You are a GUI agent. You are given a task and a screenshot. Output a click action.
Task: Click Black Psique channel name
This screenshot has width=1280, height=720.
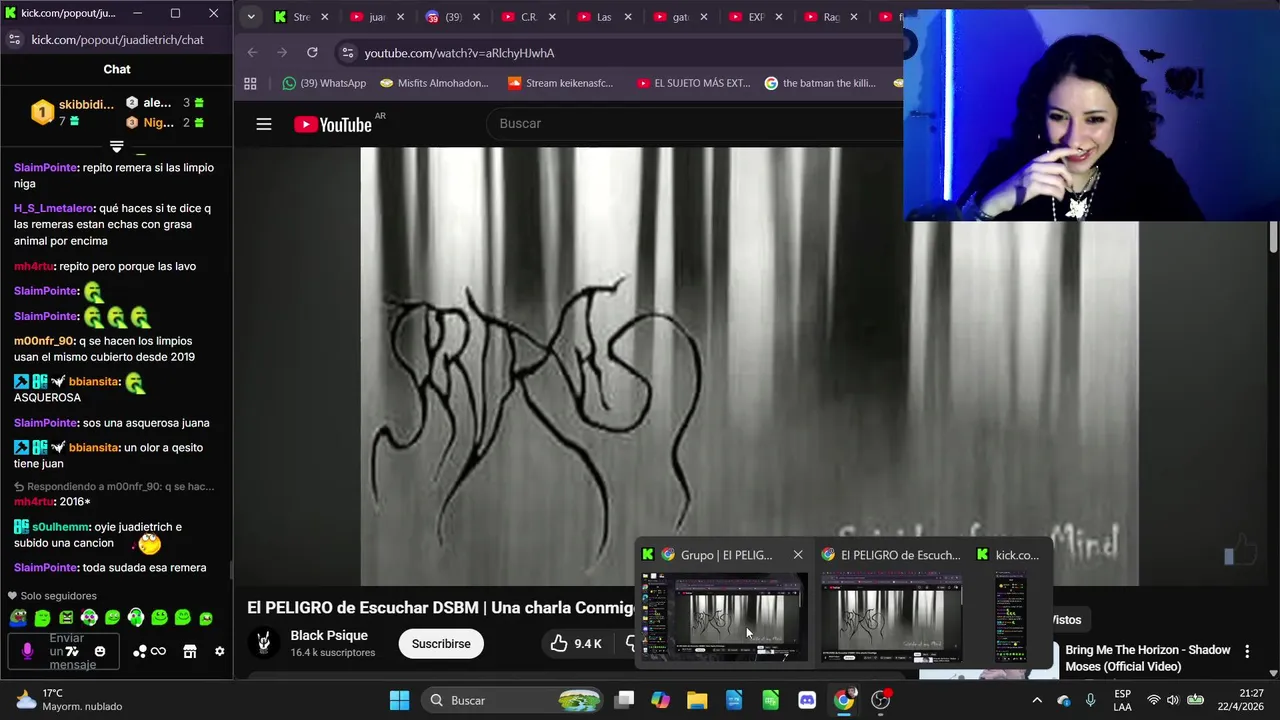point(329,636)
